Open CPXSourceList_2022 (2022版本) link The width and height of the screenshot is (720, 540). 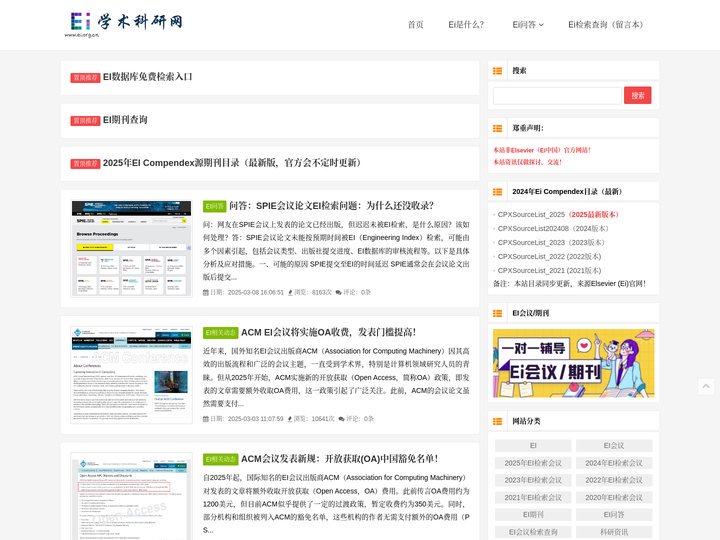pos(550,257)
